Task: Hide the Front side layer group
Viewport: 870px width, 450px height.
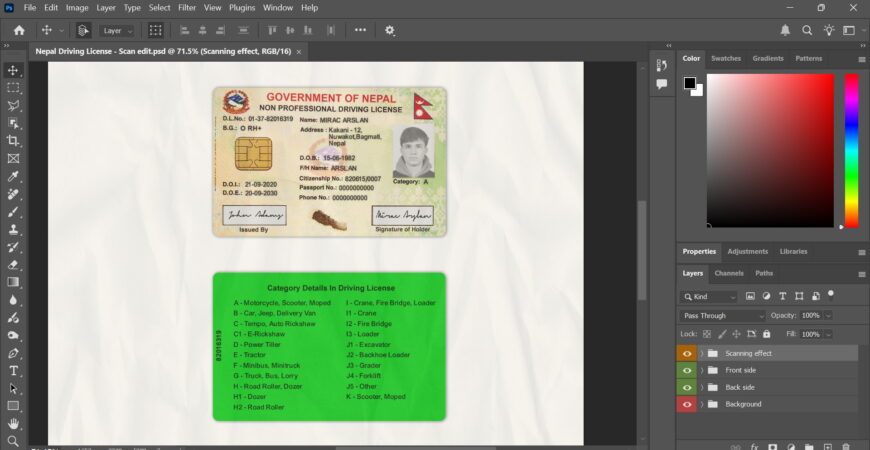Action: click(x=687, y=370)
